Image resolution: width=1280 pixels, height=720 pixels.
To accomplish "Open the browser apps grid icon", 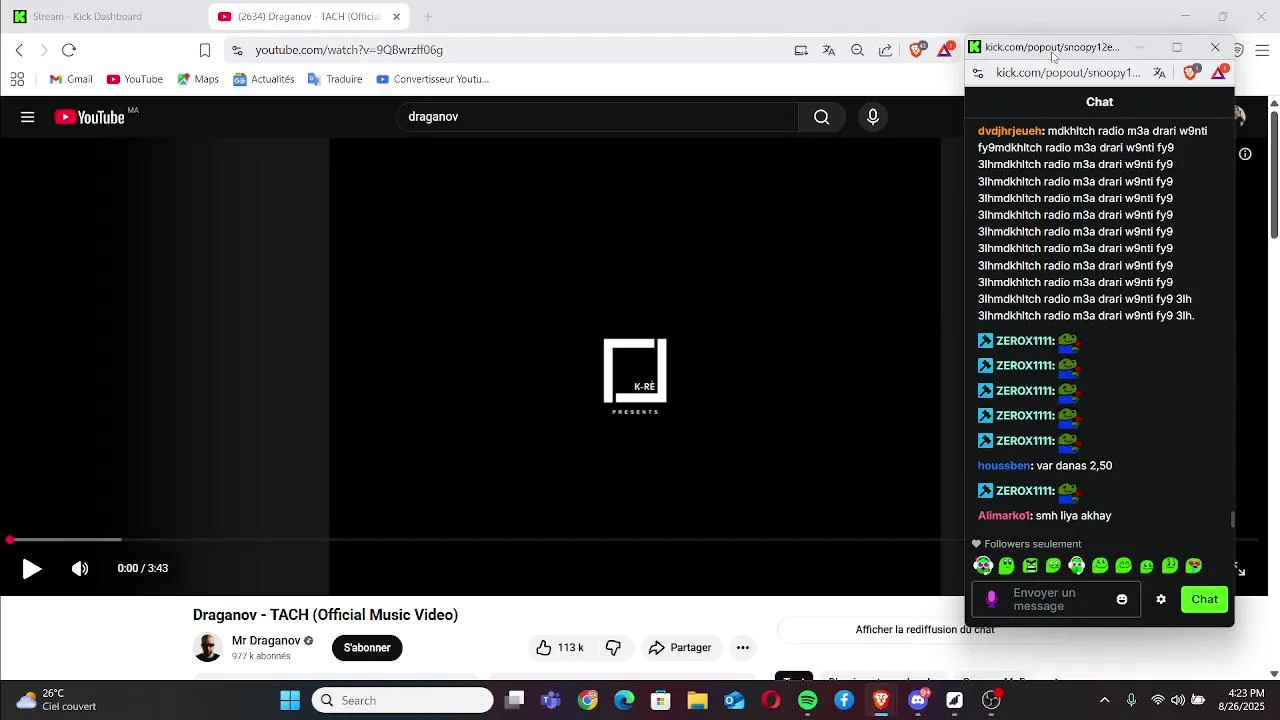I will (x=17, y=79).
